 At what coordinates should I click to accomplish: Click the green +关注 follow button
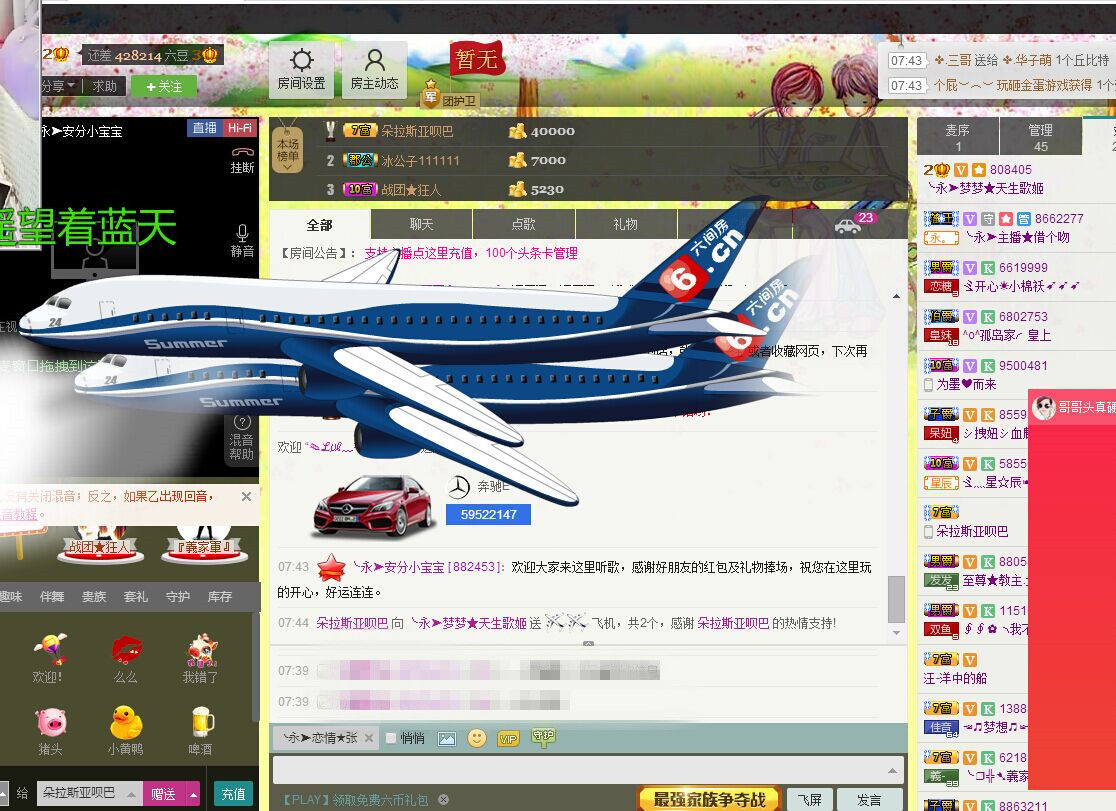pyautogui.click(x=164, y=86)
